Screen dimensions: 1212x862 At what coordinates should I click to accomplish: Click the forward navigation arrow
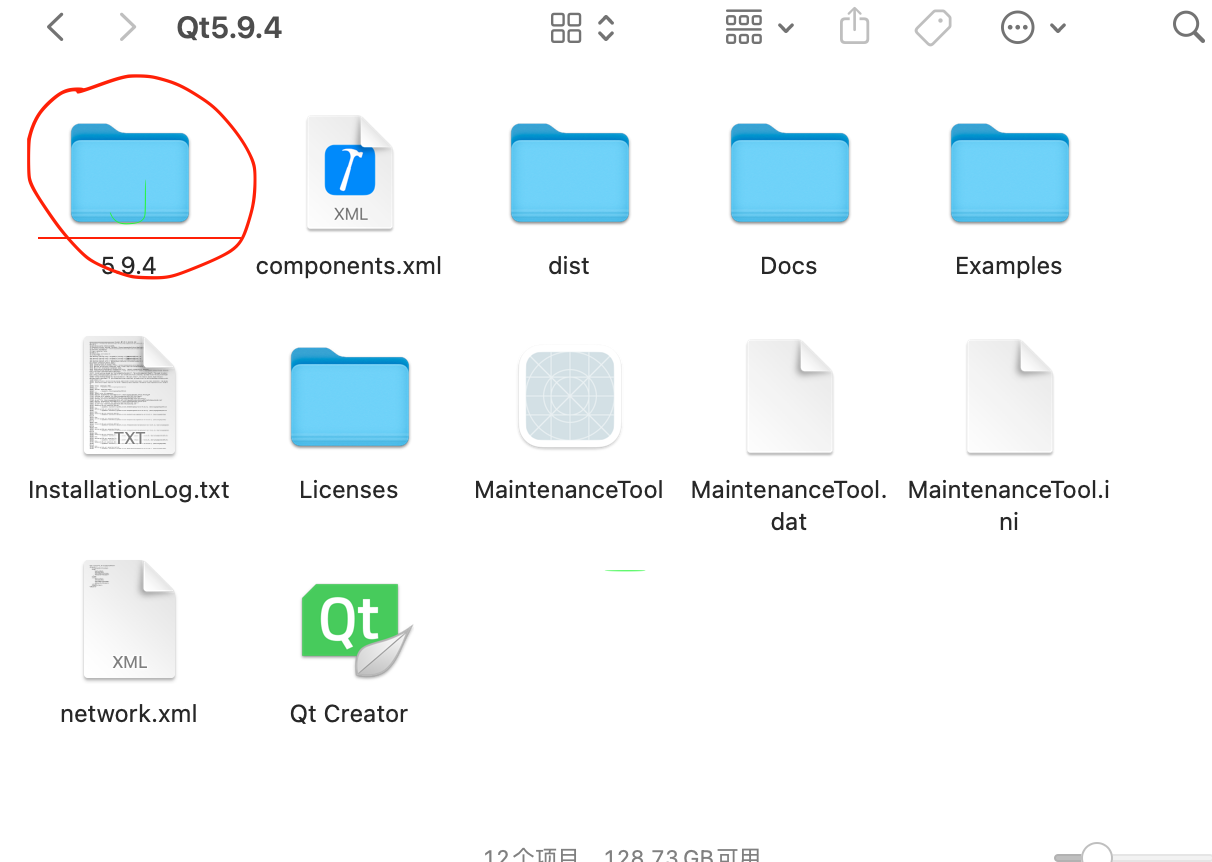pos(127,27)
